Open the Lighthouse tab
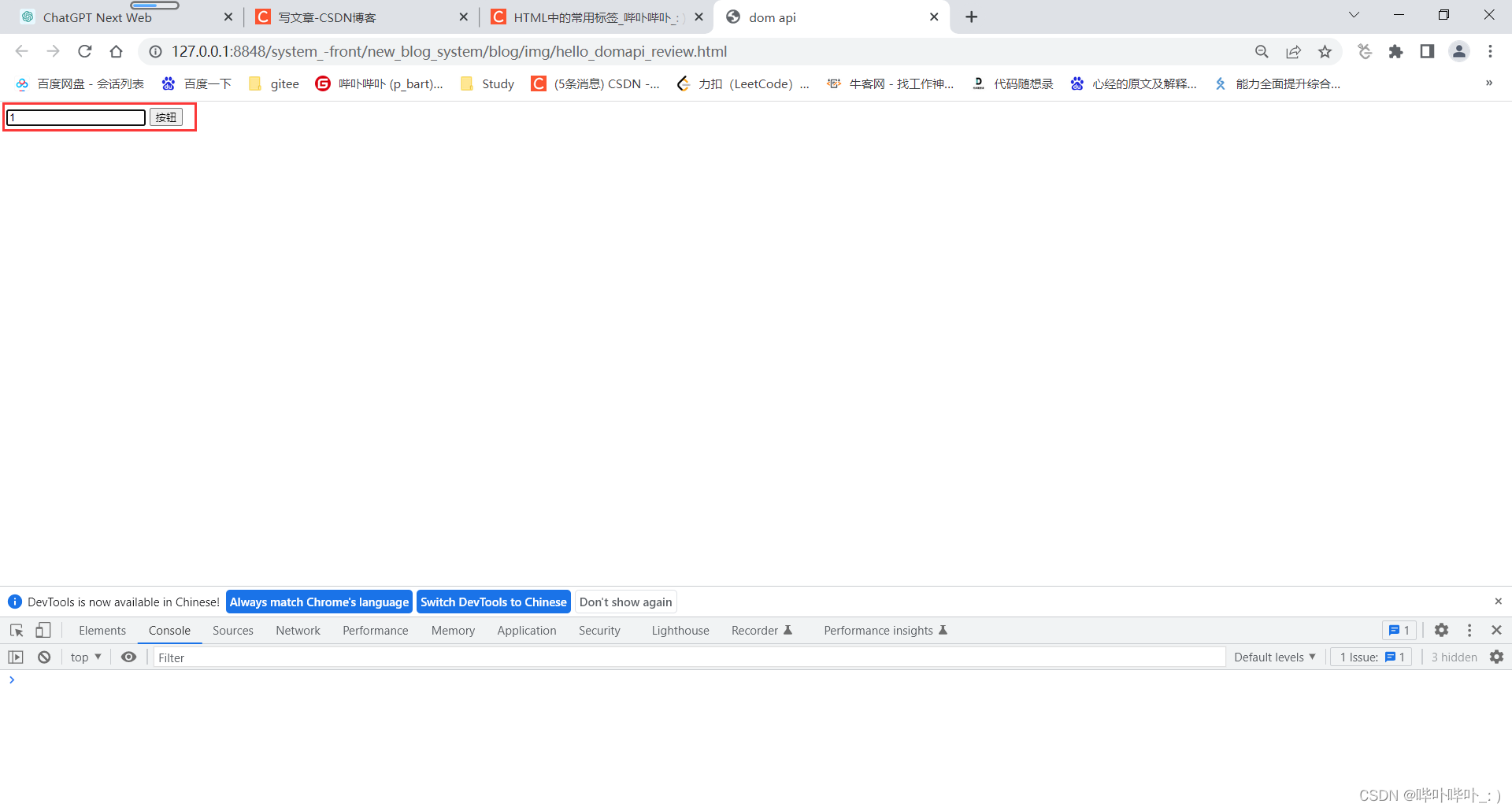Image resolution: width=1512 pixels, height=811 pixels. (680, 630)
